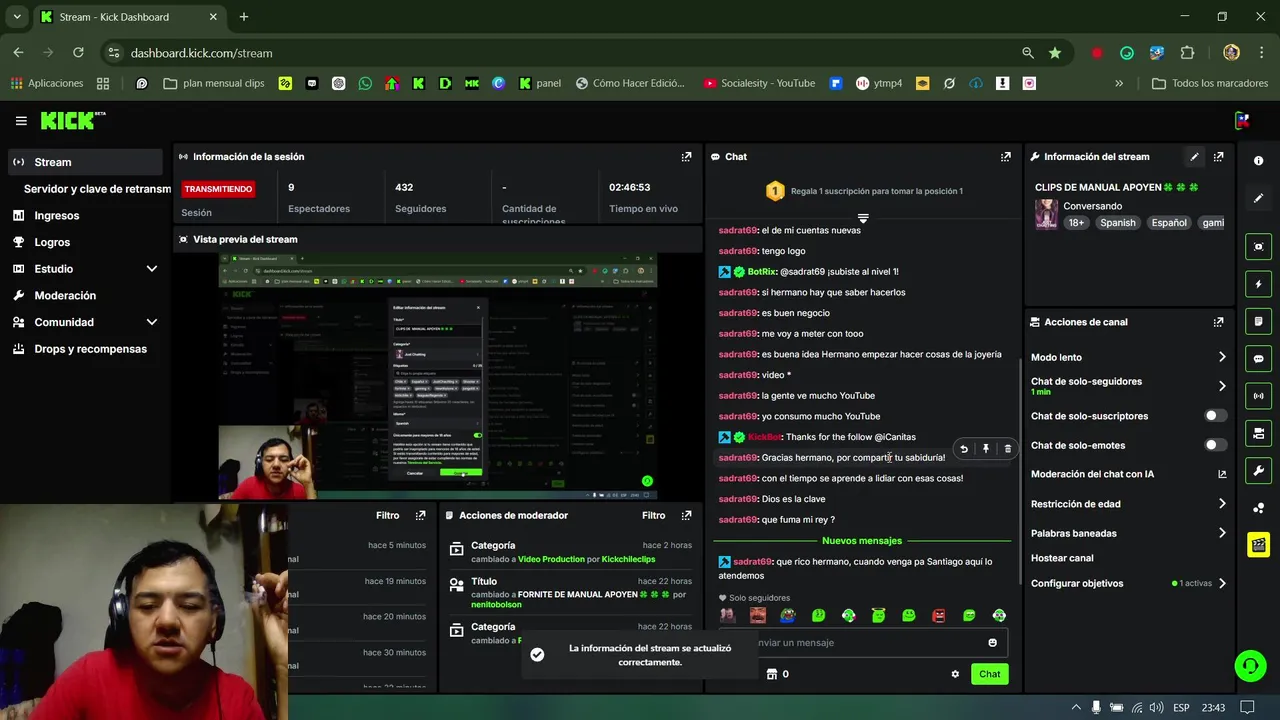Click the pencil icon in the right rail
The height and width of the screenshot is (720, 1280).
[1259, 198]
